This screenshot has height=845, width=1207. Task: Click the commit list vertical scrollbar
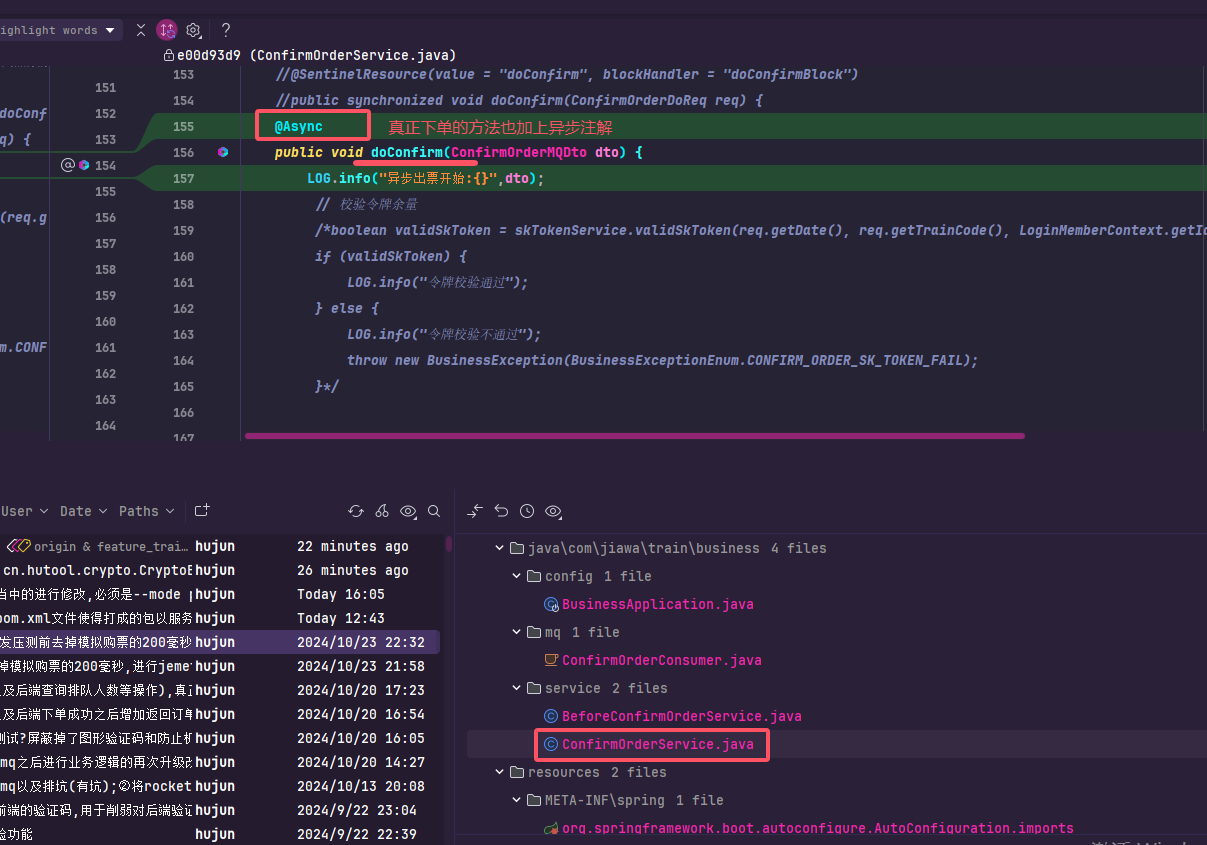point(449,544)
